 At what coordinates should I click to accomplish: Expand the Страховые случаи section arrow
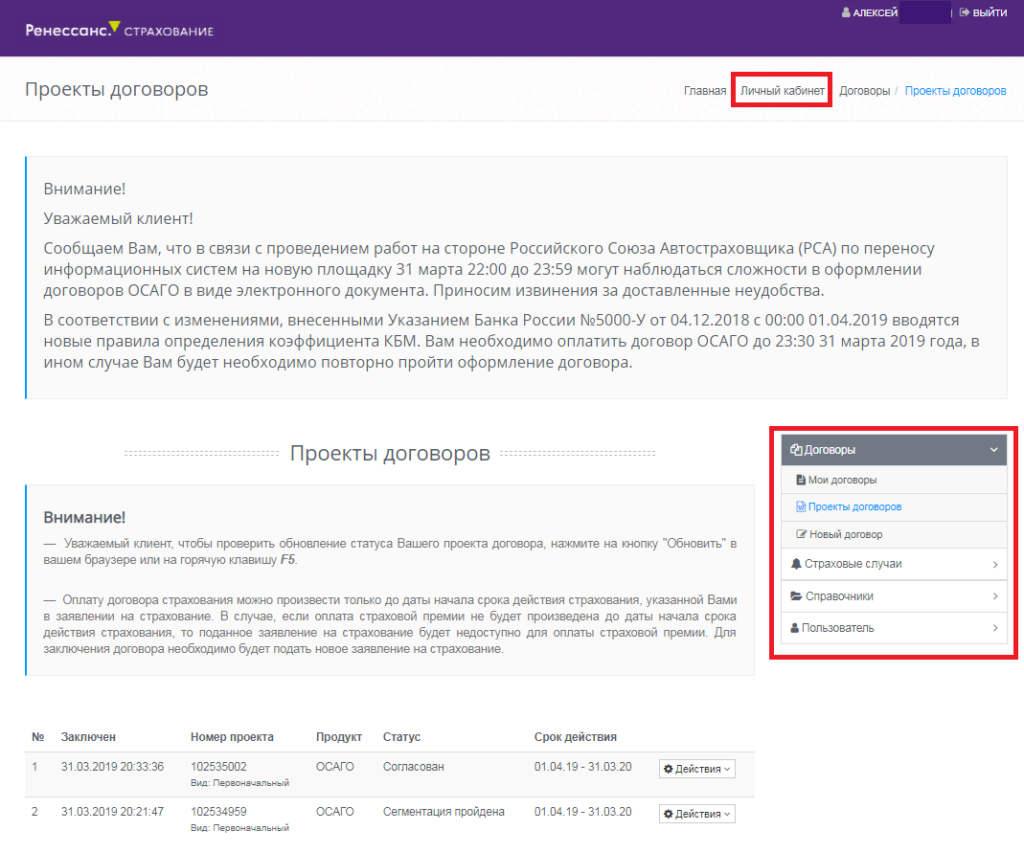coord(995,565)
